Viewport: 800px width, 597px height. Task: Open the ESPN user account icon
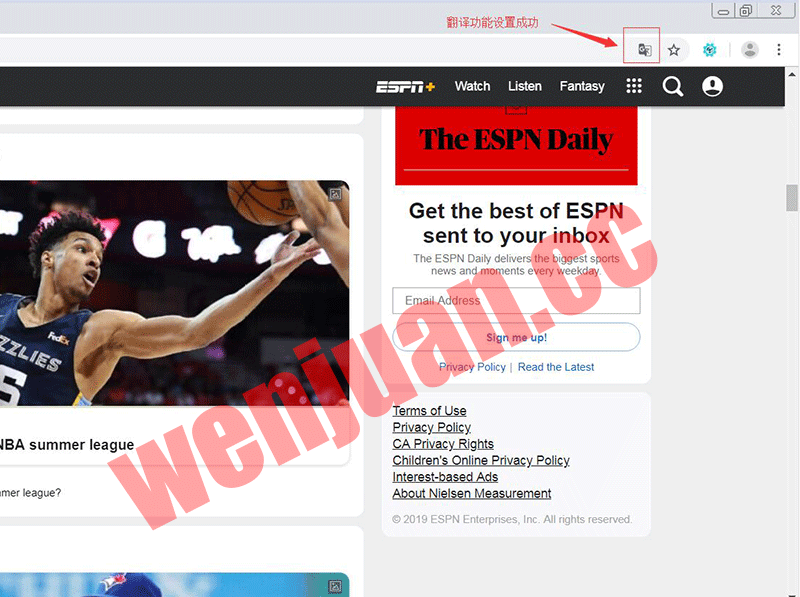pos(712,87)
